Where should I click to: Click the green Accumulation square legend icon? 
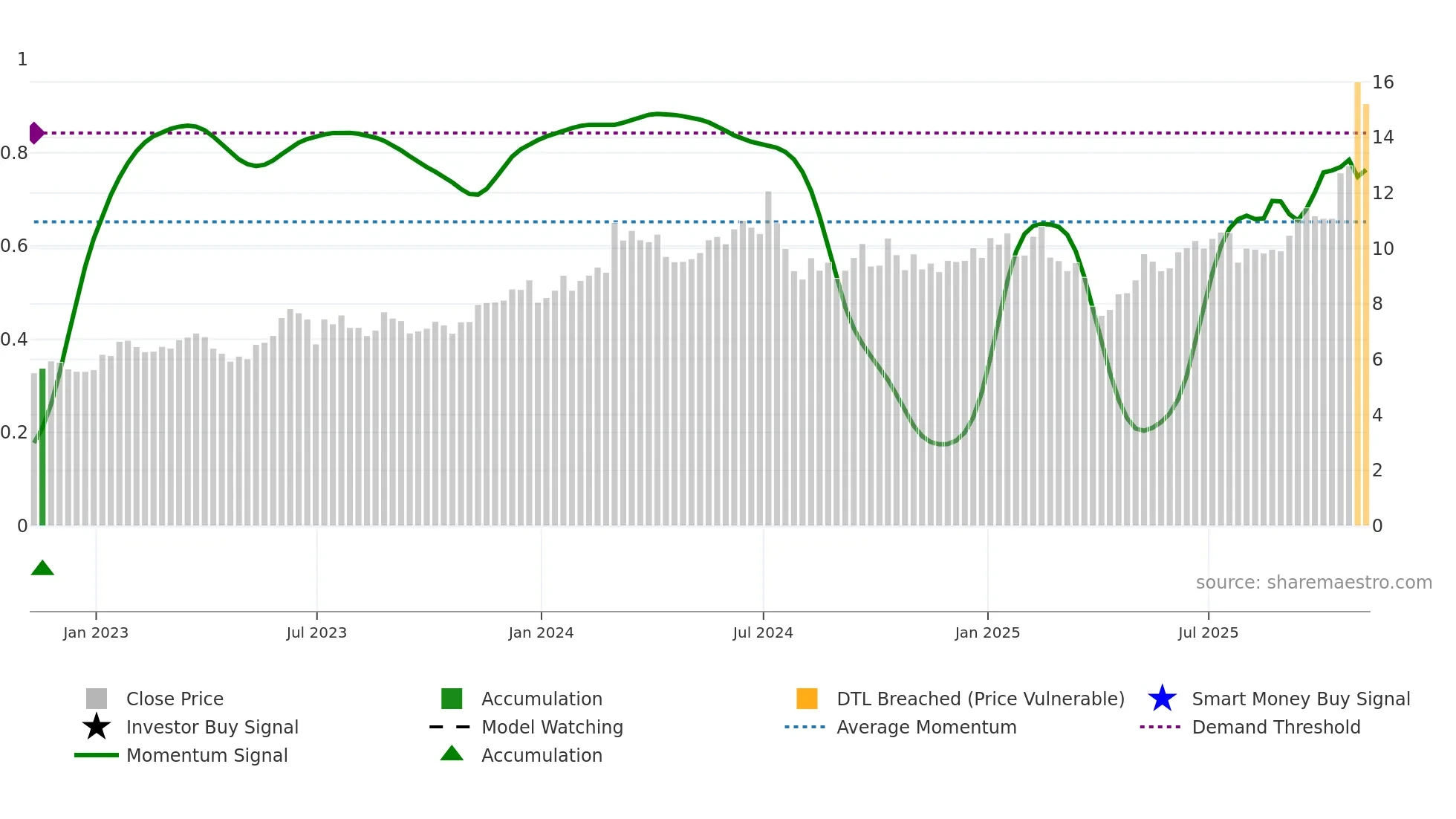(x=452, y=699)
